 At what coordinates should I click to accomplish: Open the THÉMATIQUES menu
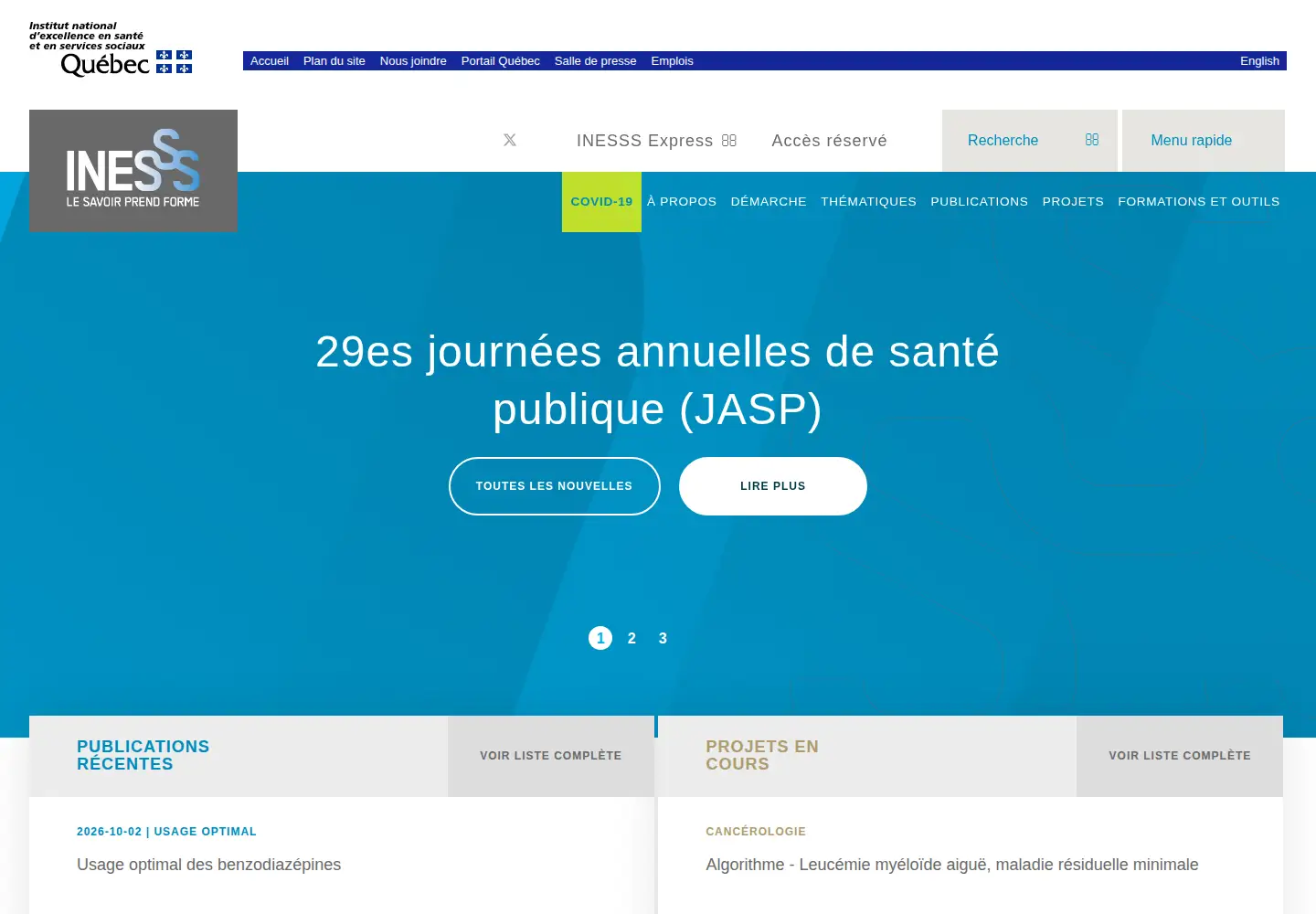(x=868, y=202)
